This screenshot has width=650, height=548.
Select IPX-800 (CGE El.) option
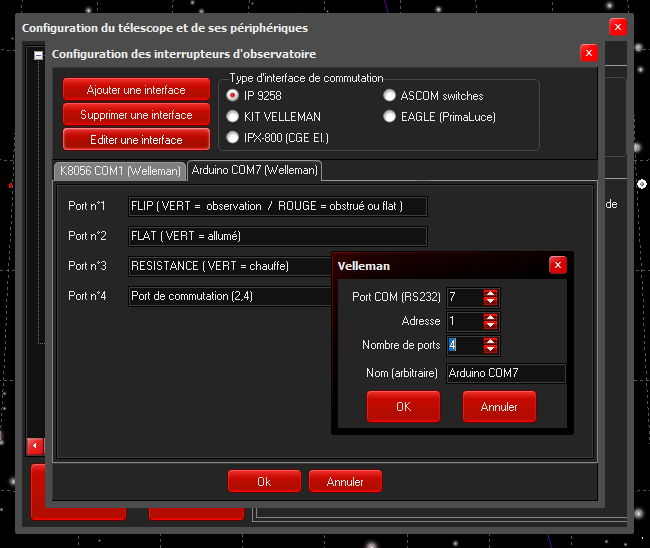coord(233,137)
